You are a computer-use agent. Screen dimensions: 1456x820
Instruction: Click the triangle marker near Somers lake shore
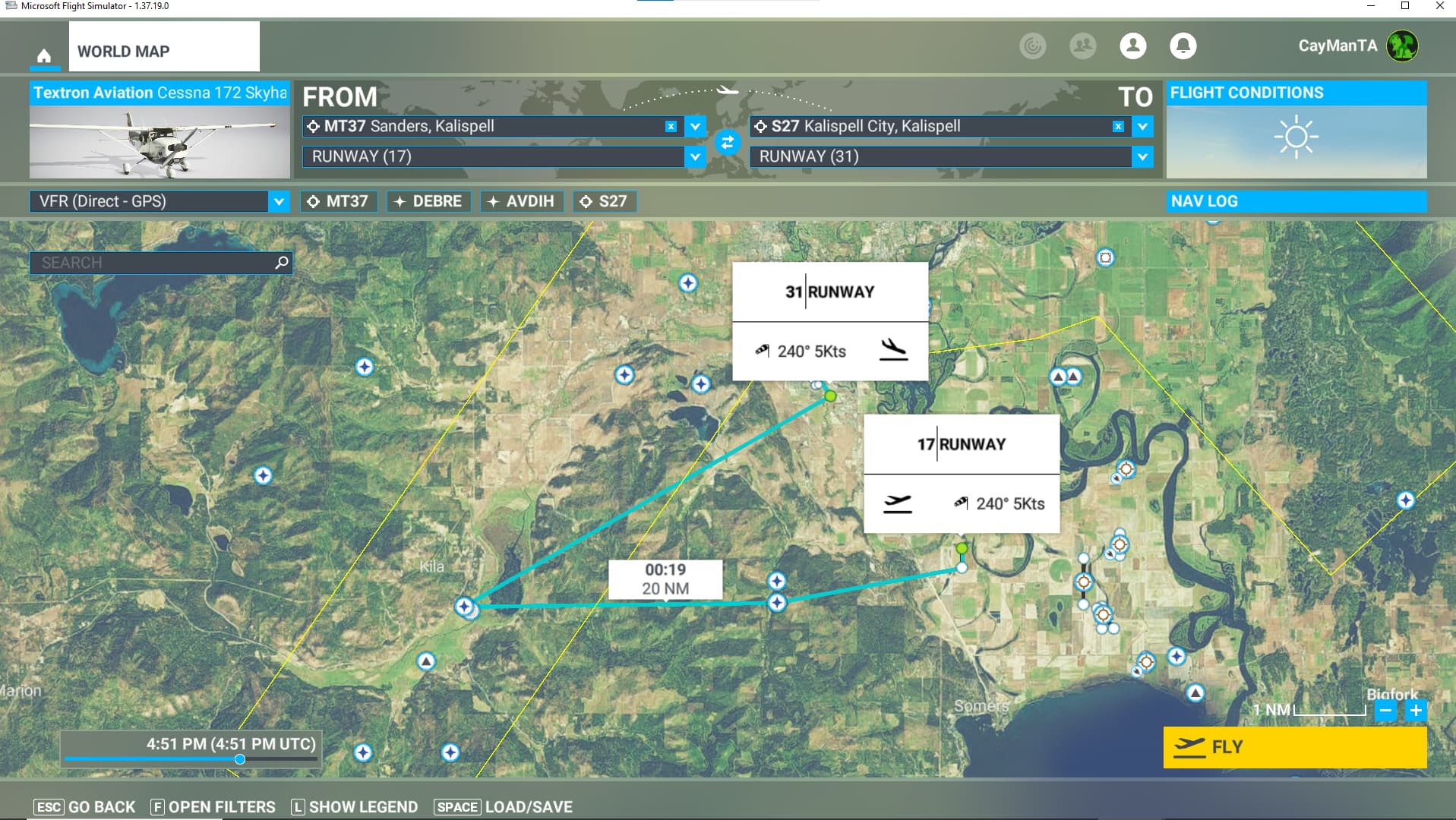(x=1195, y=692)
